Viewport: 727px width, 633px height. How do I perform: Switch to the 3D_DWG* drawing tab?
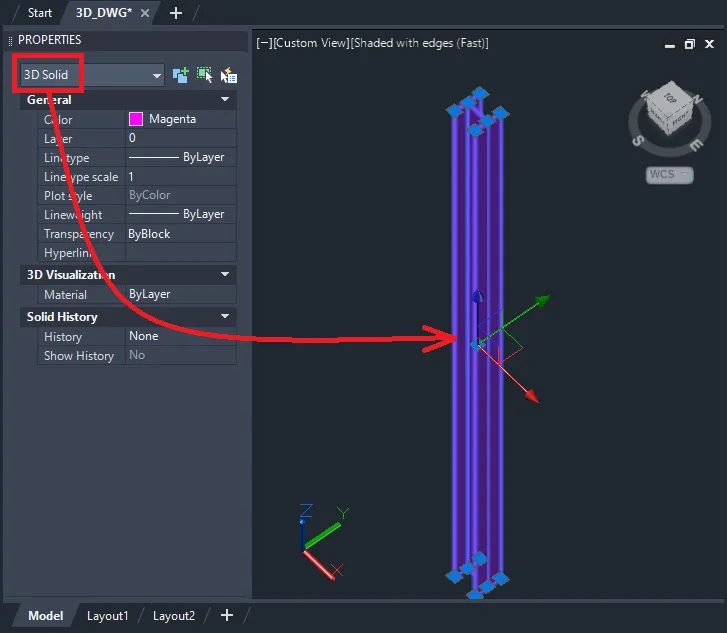coord(104,13)
